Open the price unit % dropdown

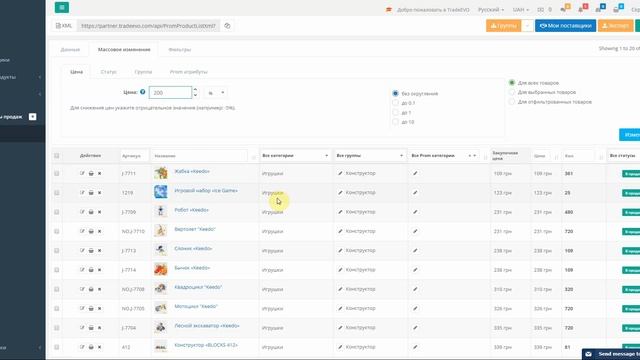(x=216, y=93)
